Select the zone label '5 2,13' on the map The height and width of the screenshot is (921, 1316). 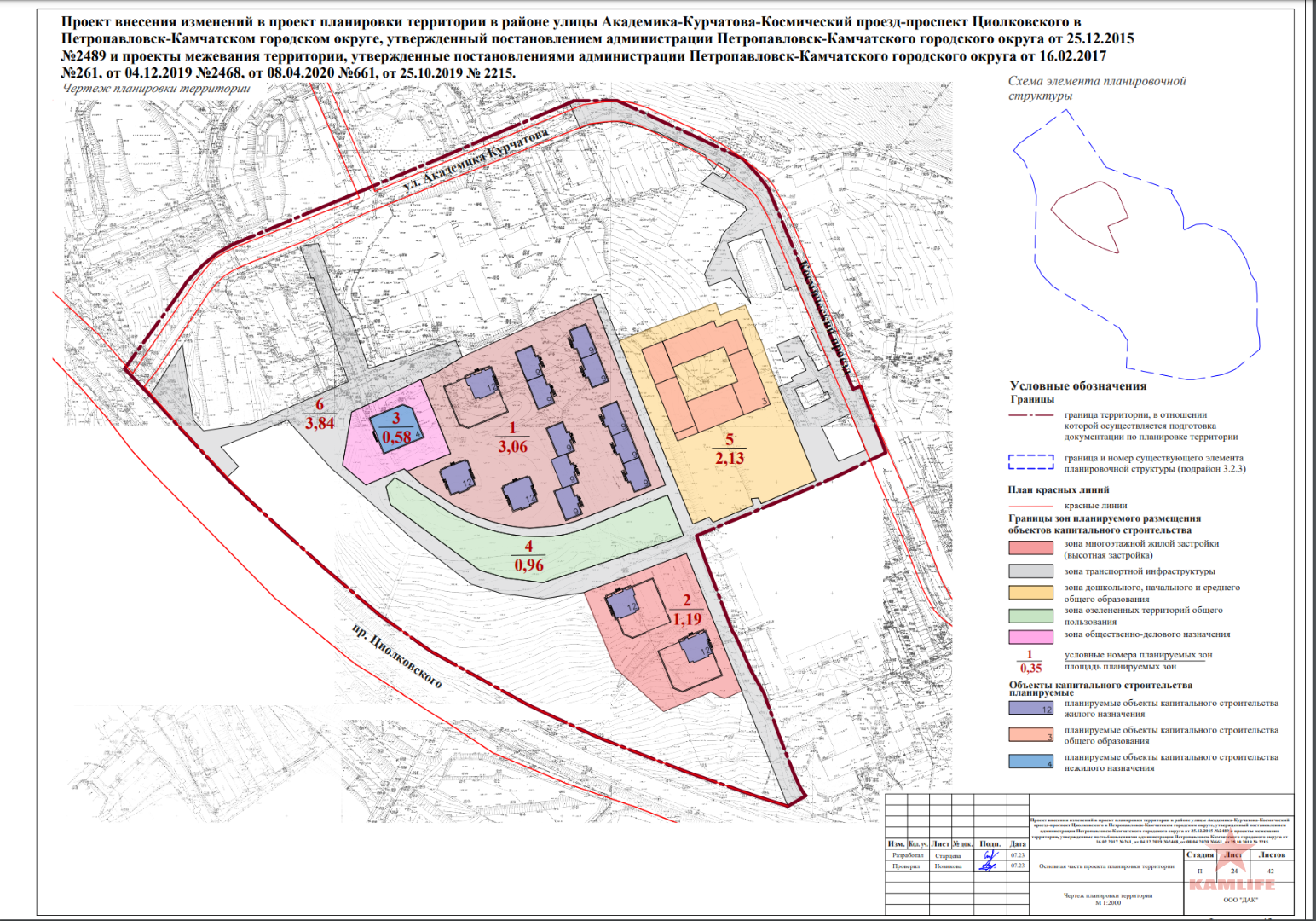[x=730, y=449]
